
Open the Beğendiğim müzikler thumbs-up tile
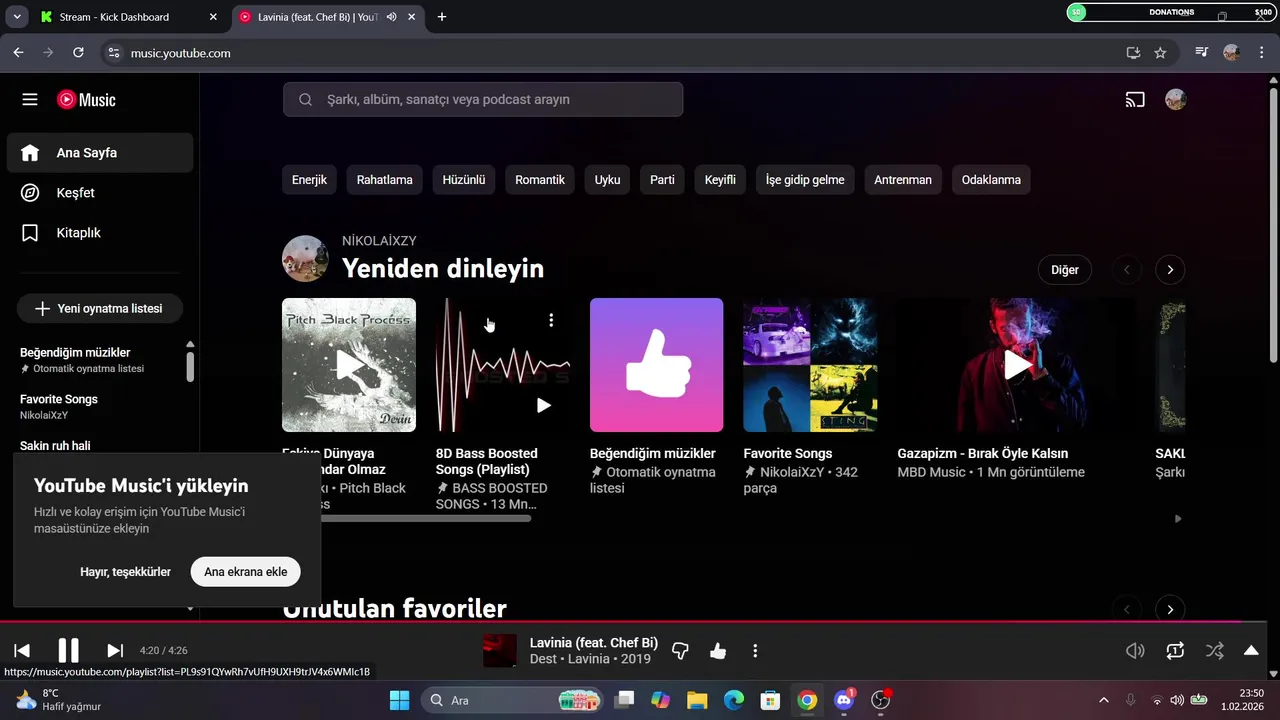[656, 365]
